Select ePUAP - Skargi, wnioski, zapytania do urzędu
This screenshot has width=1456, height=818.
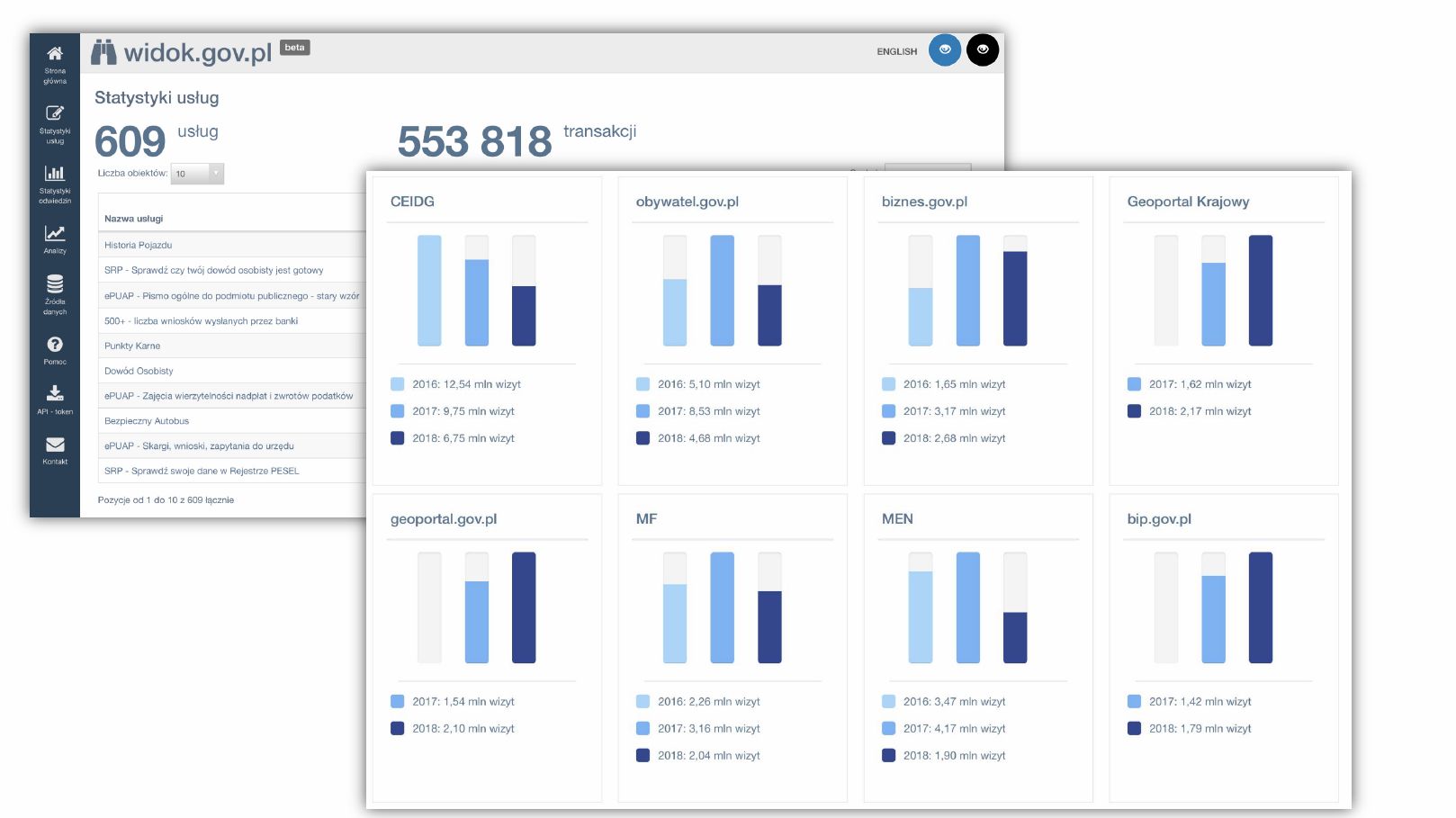[232, 445]
